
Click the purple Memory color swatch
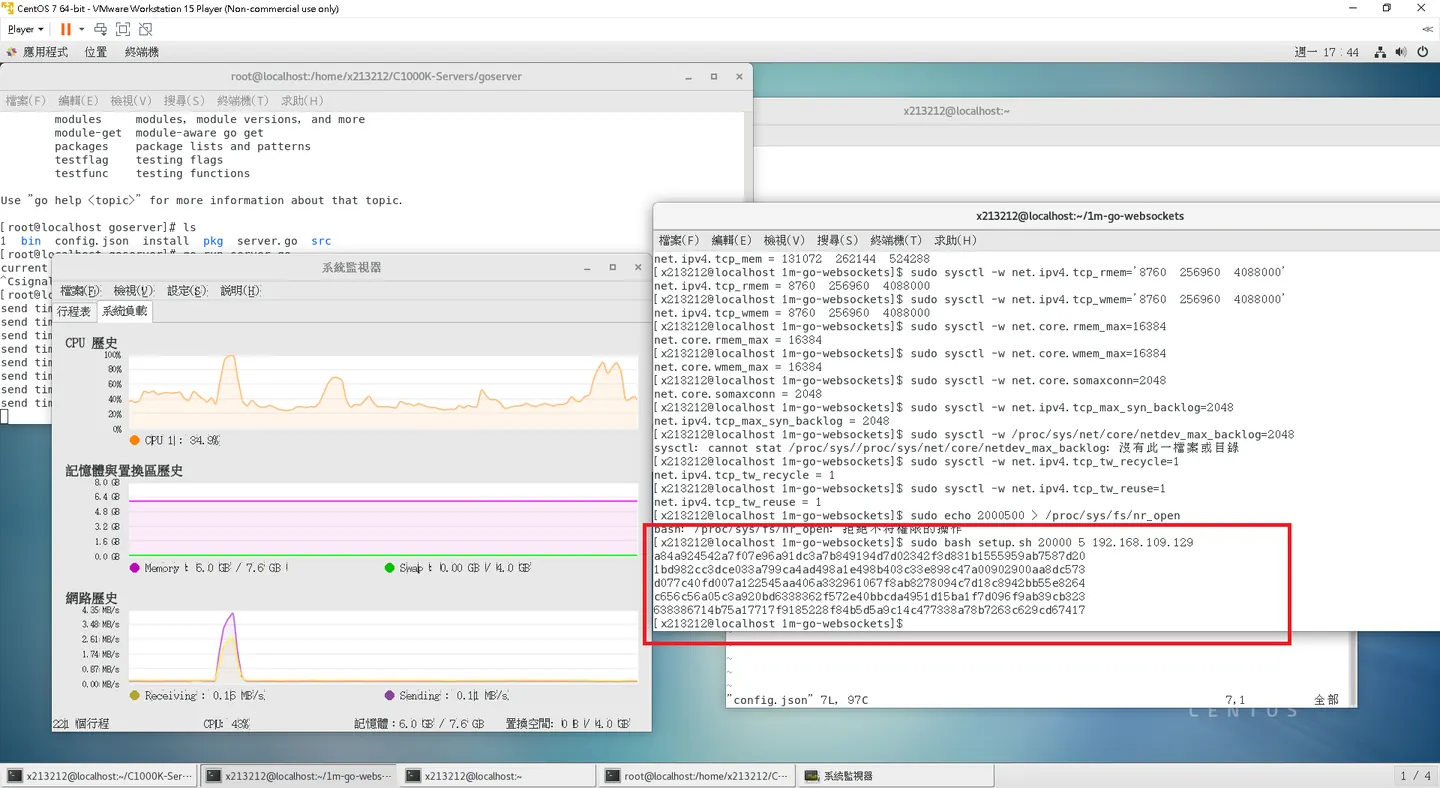[x=135, y=568]
